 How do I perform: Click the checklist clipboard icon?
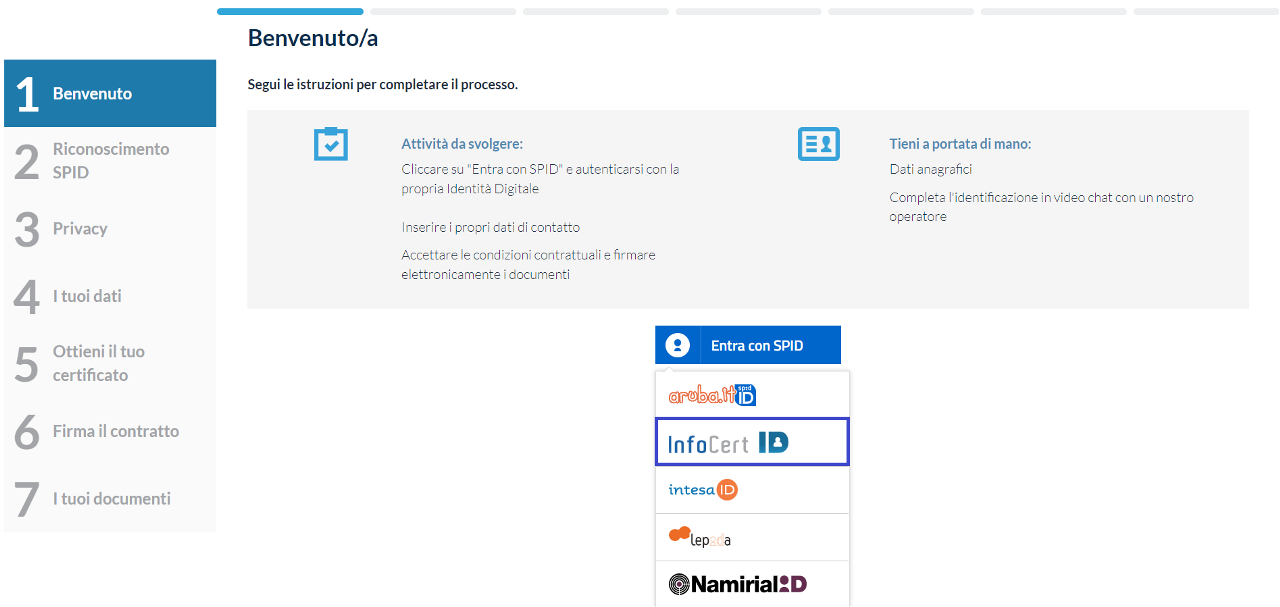330,144
